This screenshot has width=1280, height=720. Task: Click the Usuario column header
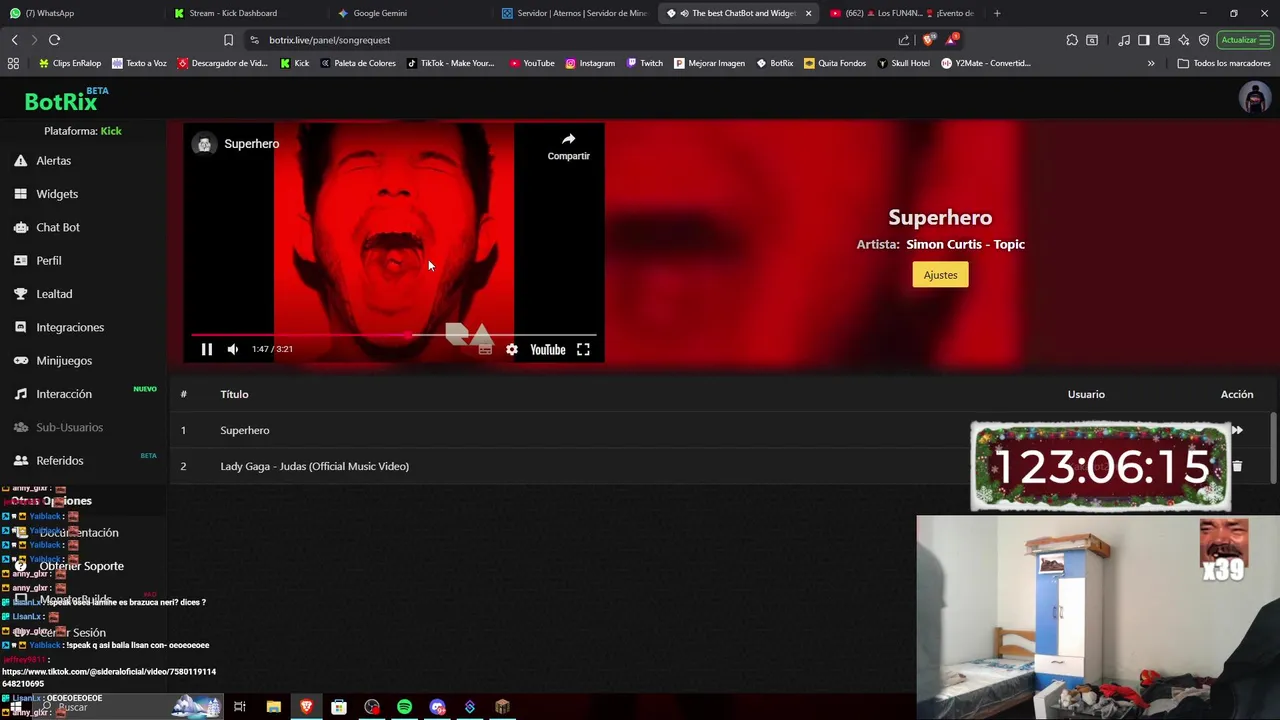tap(1086, 394)
